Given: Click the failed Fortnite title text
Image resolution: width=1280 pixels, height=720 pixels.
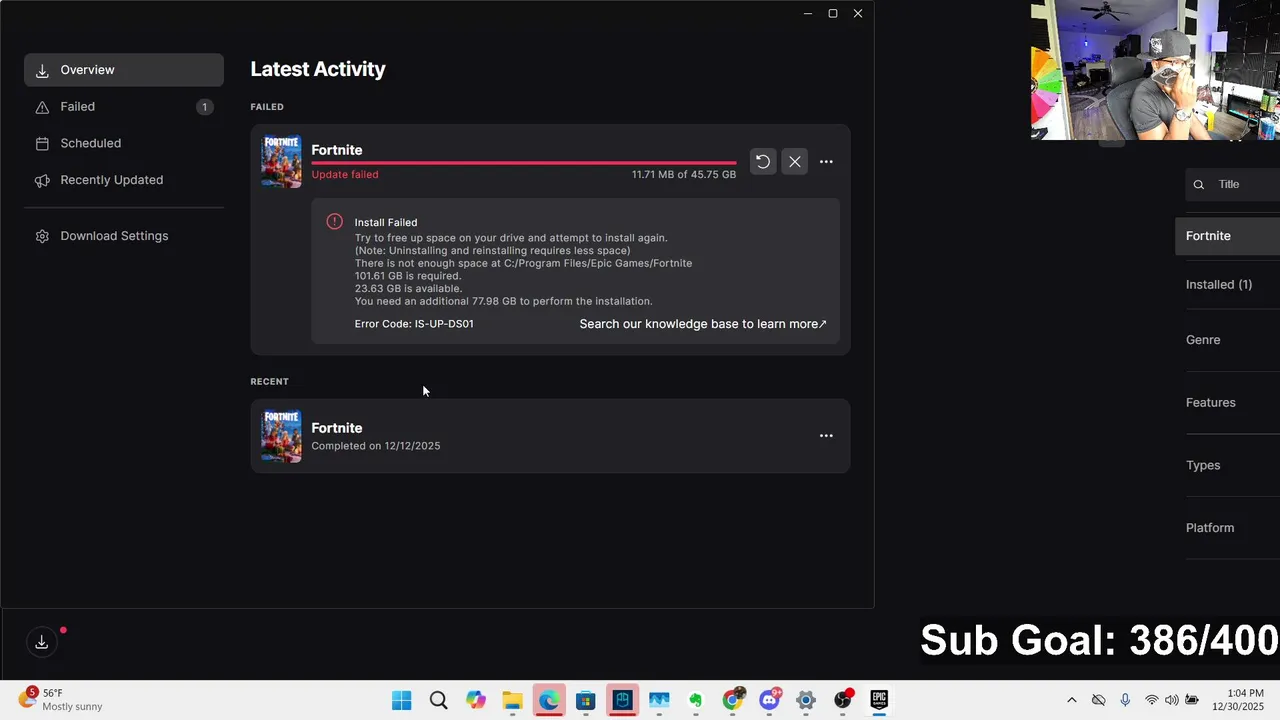Looking at the screenshot, I should (337, 150).
